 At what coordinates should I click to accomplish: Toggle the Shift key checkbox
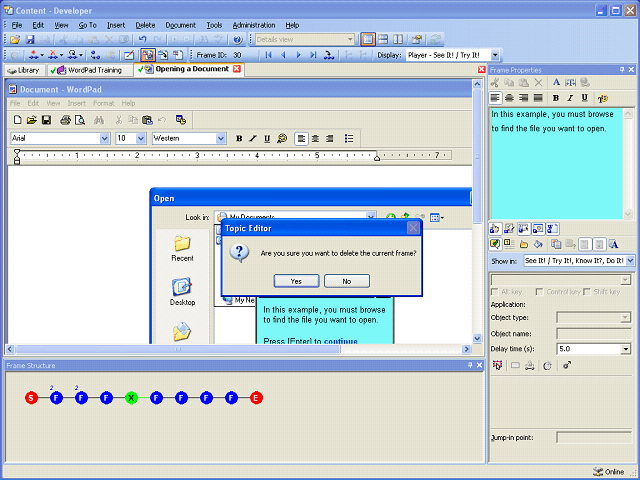click(587, 292)
